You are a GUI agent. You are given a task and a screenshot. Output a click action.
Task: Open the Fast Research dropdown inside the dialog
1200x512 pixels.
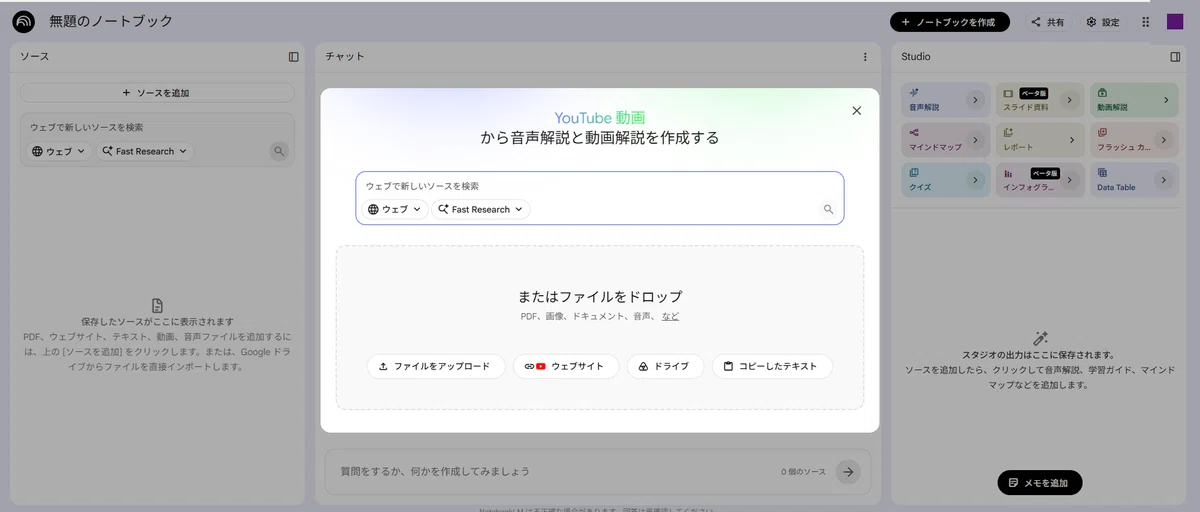[x=481, y=210]
